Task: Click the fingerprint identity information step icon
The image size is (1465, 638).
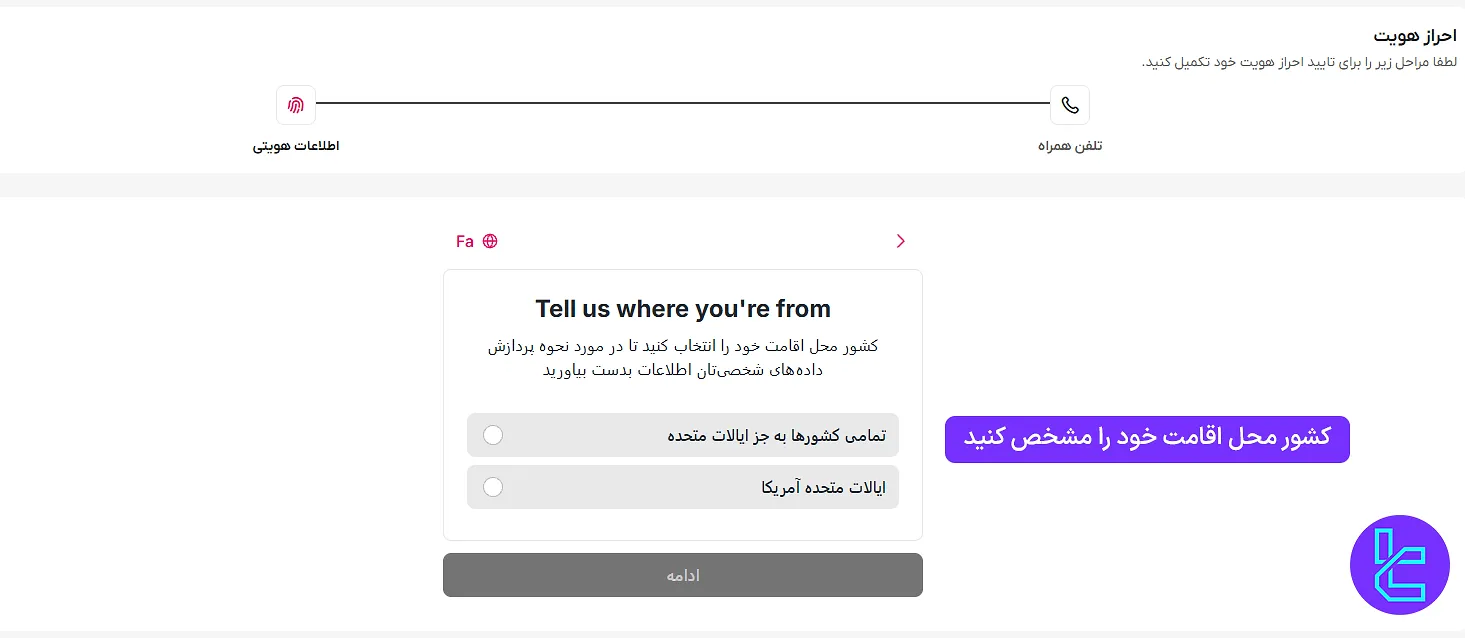Action: pyautogui.click(x=295, y=104)
